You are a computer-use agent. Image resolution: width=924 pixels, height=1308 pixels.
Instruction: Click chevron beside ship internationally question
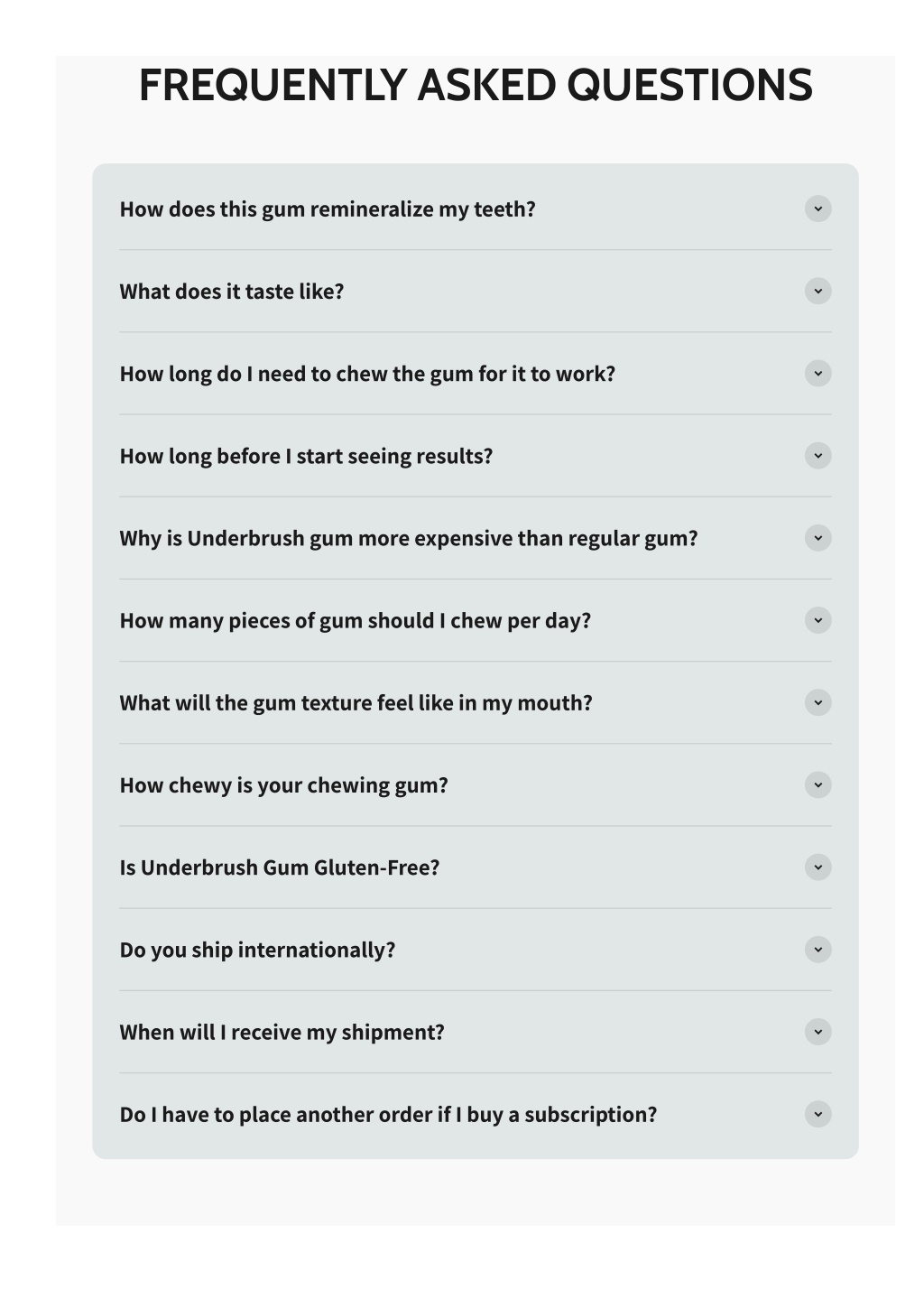[x=818, y=950]
